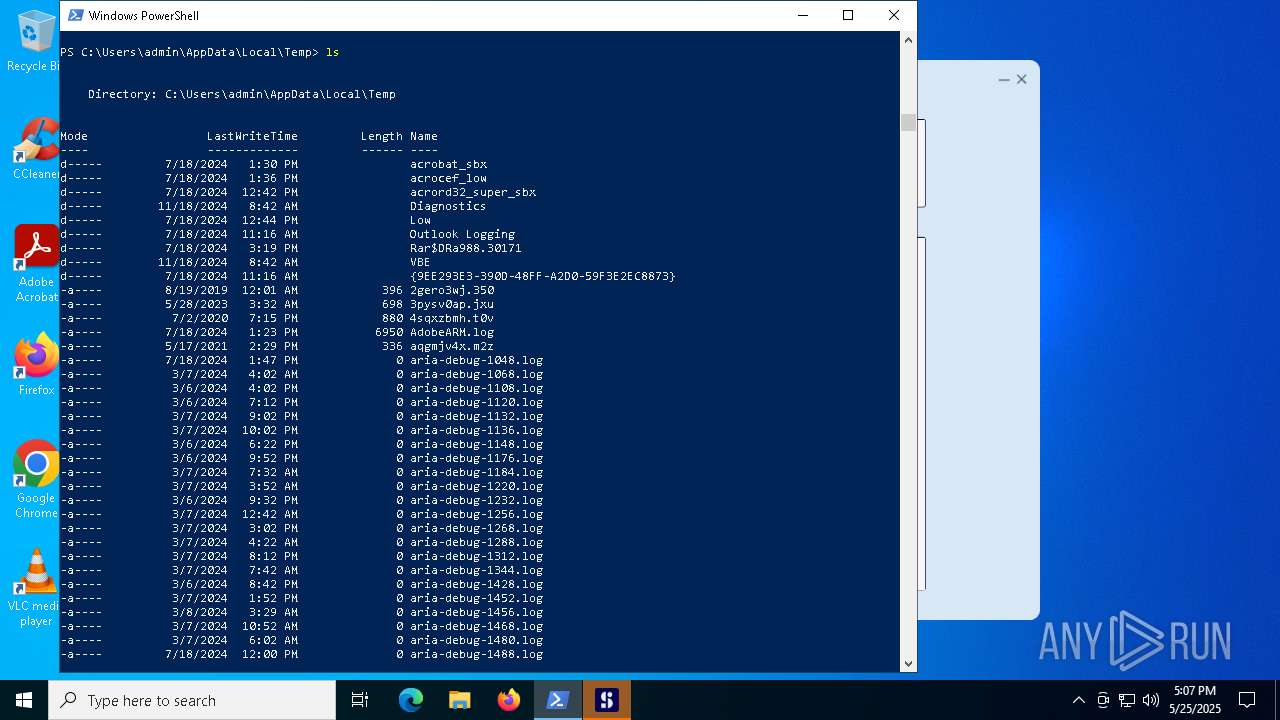Image resolution: width=1280 pixels, height=720 pixels.
Task: Click the aria-debug-1488.log file name
Action: click(x=477, y=654)
